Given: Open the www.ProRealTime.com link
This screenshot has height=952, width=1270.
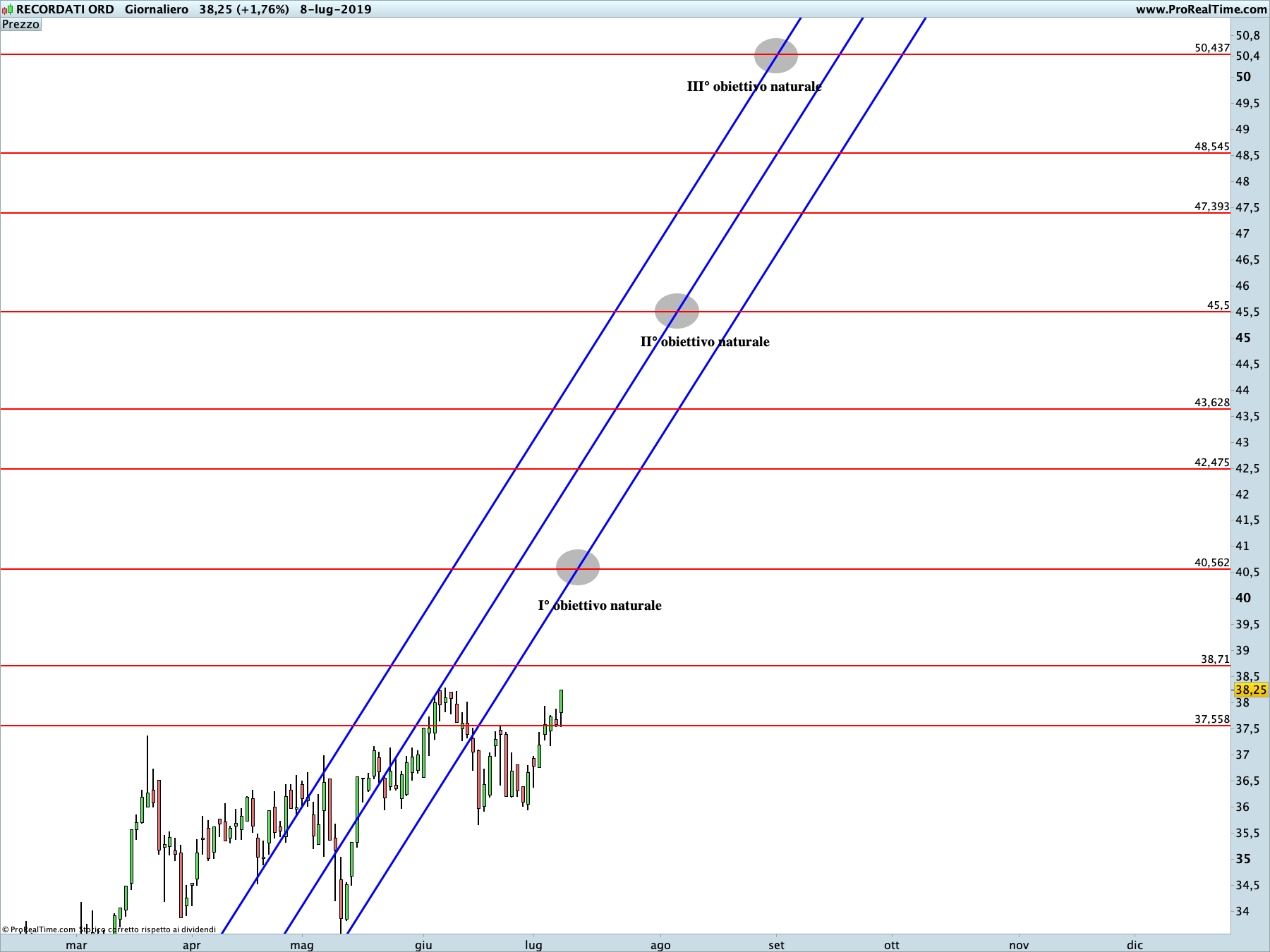Looking at the screenshot, I should [x=1201, y=9].
